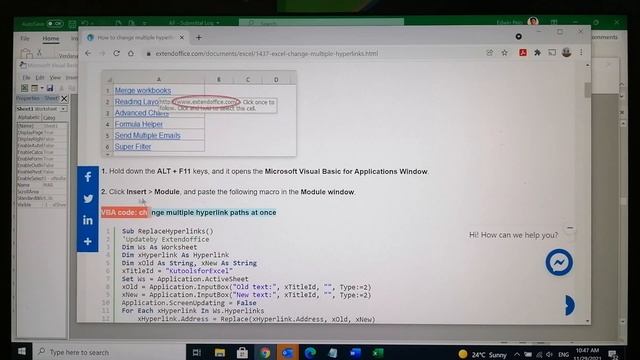Switch to Excel in the taskbar
The image size is (640, 360).
(378, 352)
